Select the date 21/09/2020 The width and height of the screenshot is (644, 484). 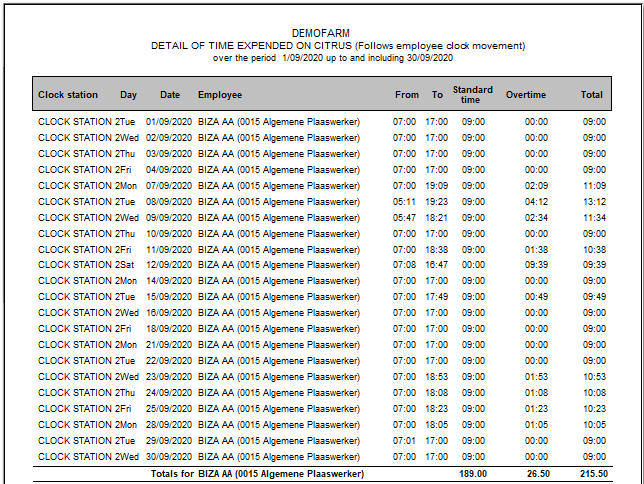click(x=169, y=345)
